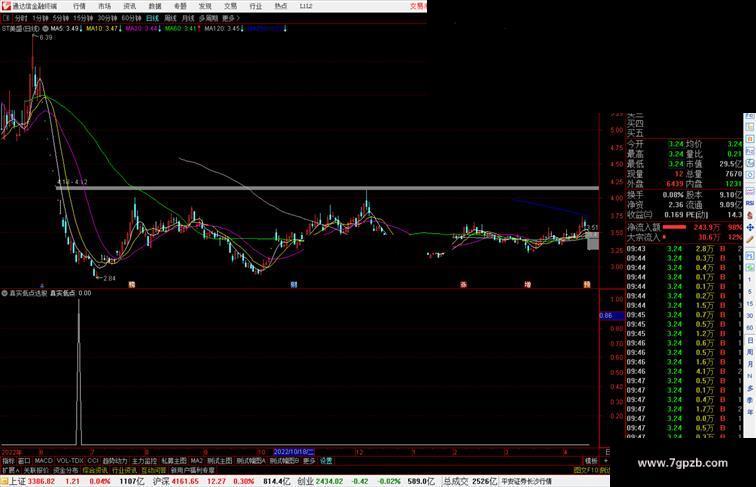This screenshot has height=487, width=756.
Task: Switch chart to 15分钟 period
Action: tap(83, 18)
